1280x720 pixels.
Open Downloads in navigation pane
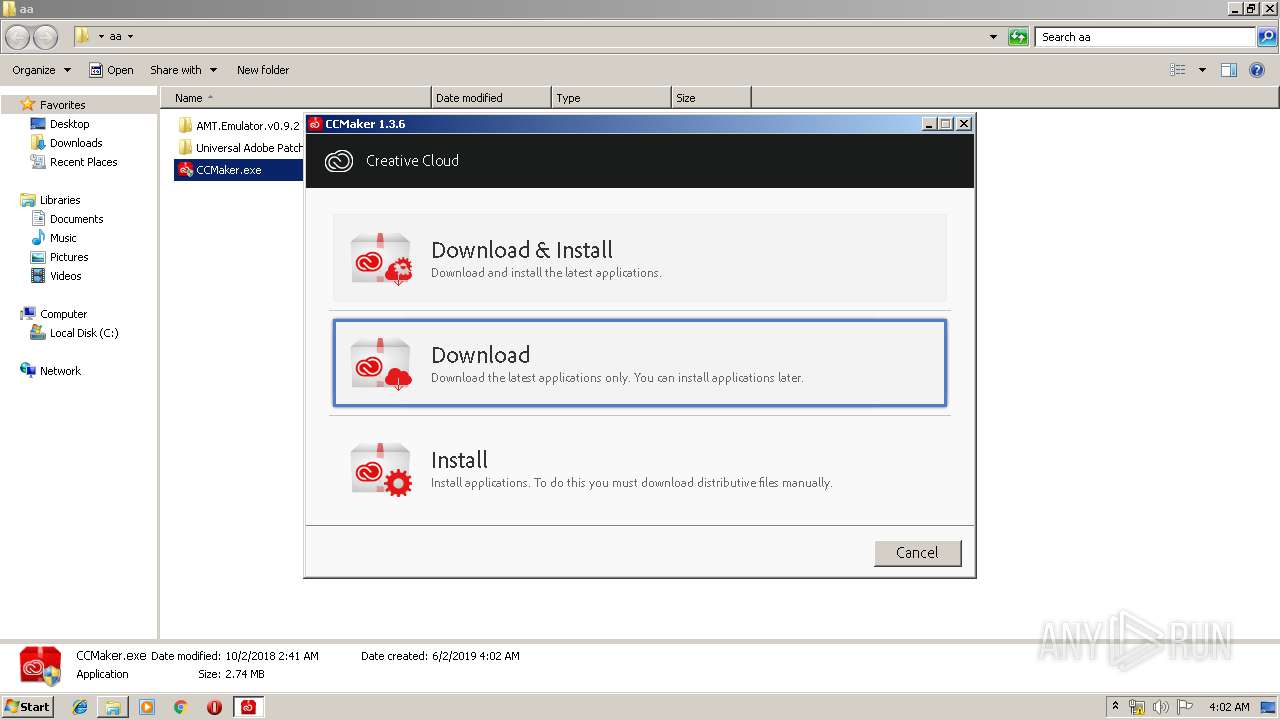(x=76, y=143)
